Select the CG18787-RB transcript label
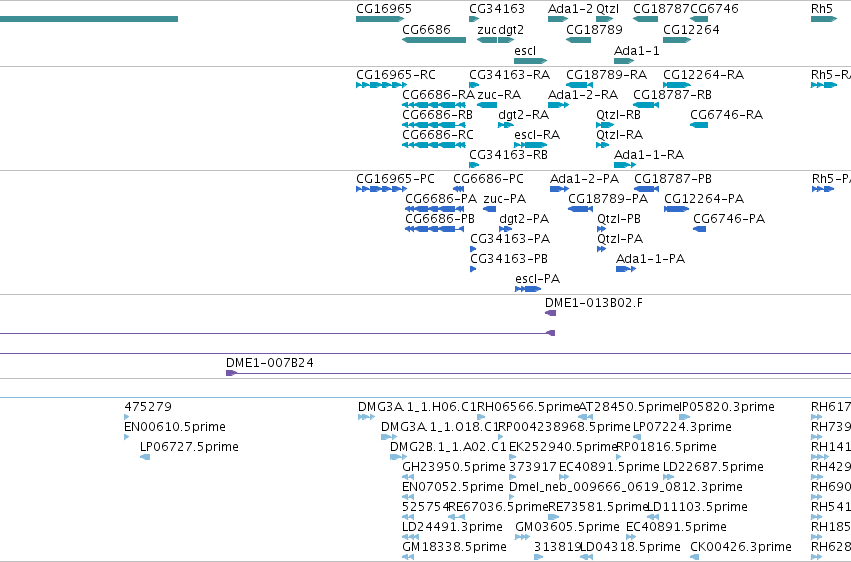Image resolution: width=851 pixels, height=562 pixels. [x=672, y=95]
